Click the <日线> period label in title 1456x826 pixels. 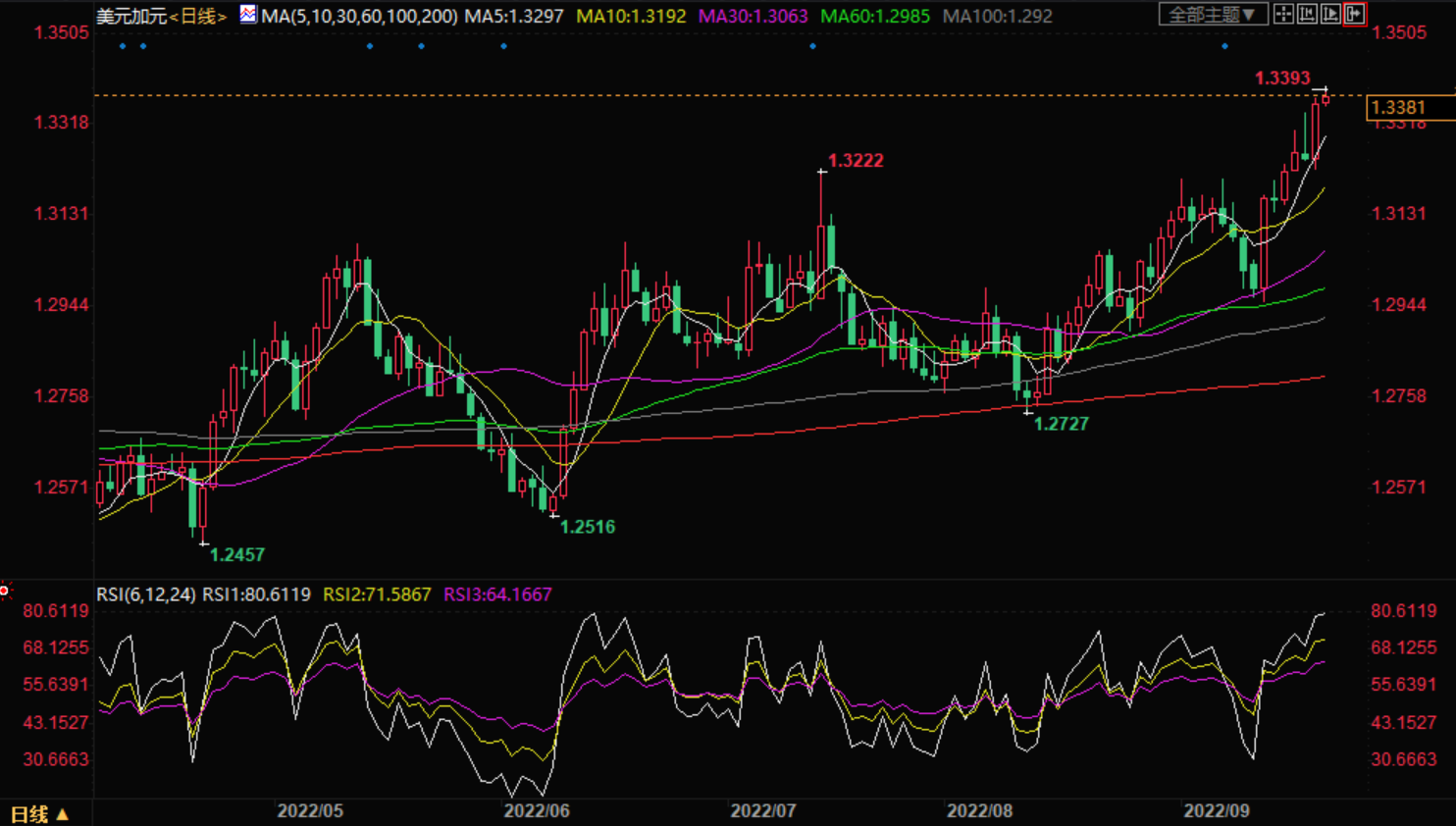199,17
